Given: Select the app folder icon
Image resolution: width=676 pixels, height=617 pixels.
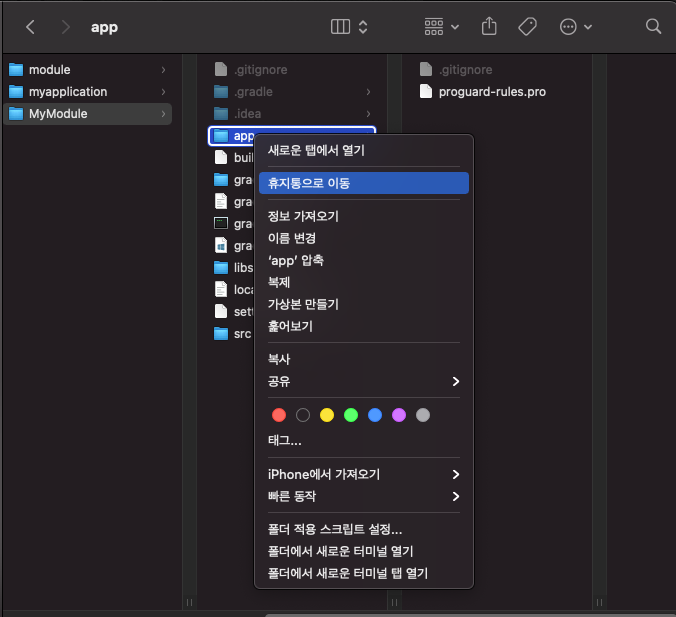Looking at the screenshot, I should coord(221,136).
